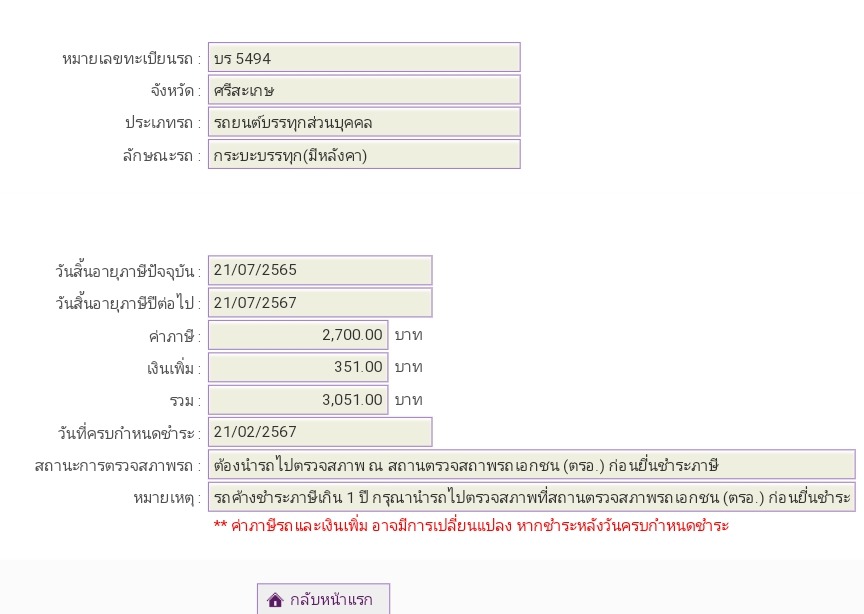The height and width of the screenshot is (614, 864).
Task: Click the หมายเลขทะเบียนรถ label text
Action: point(131,59)
